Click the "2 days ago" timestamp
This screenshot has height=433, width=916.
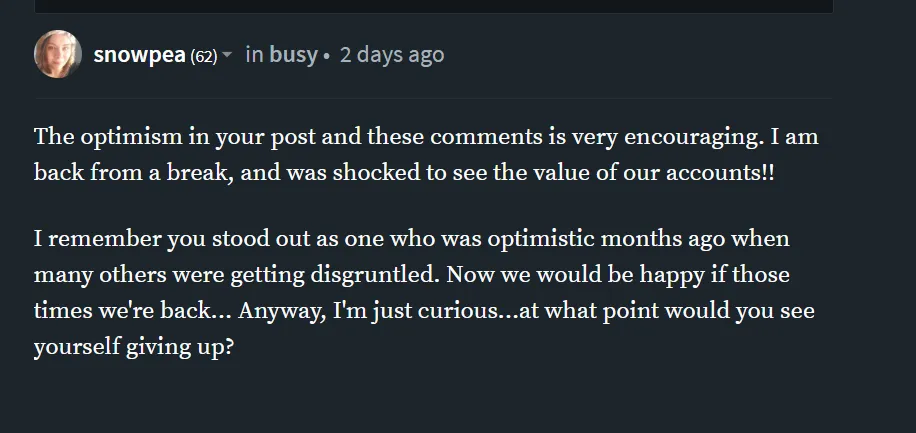click(391, 55)
